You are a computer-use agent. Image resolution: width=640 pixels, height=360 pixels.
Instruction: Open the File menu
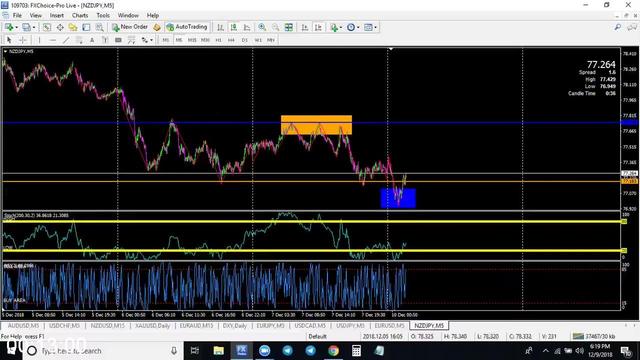17,15
